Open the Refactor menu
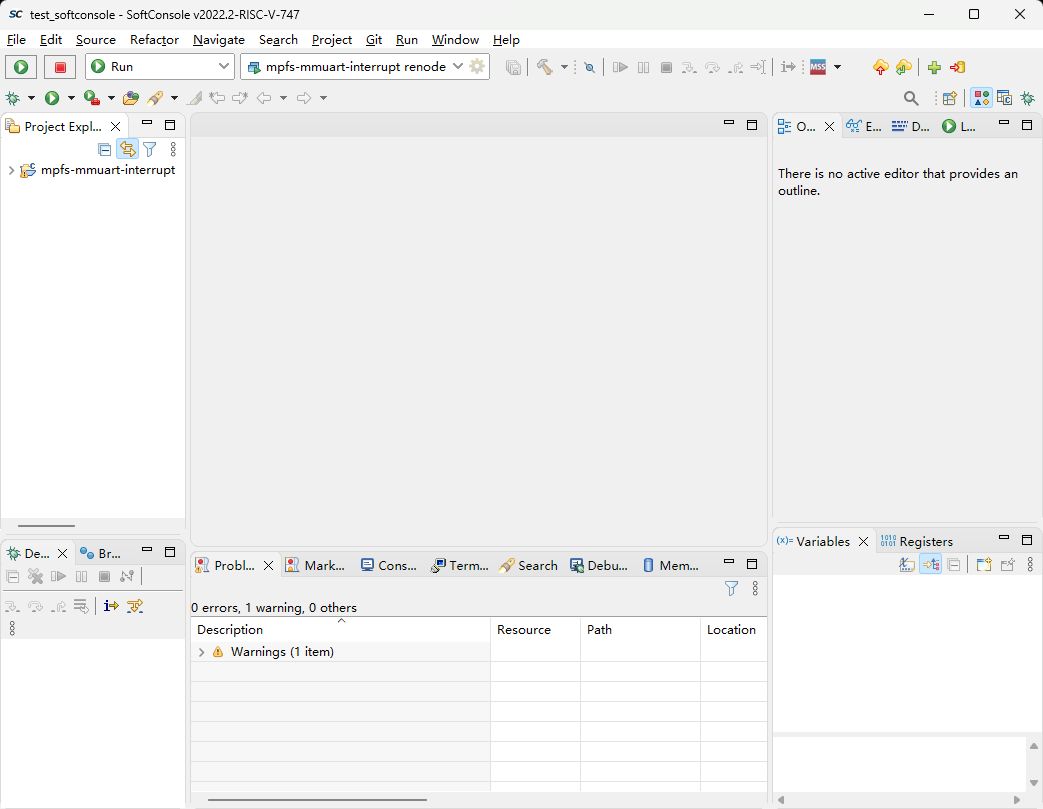1043x809 pixels. click(154, 39)
